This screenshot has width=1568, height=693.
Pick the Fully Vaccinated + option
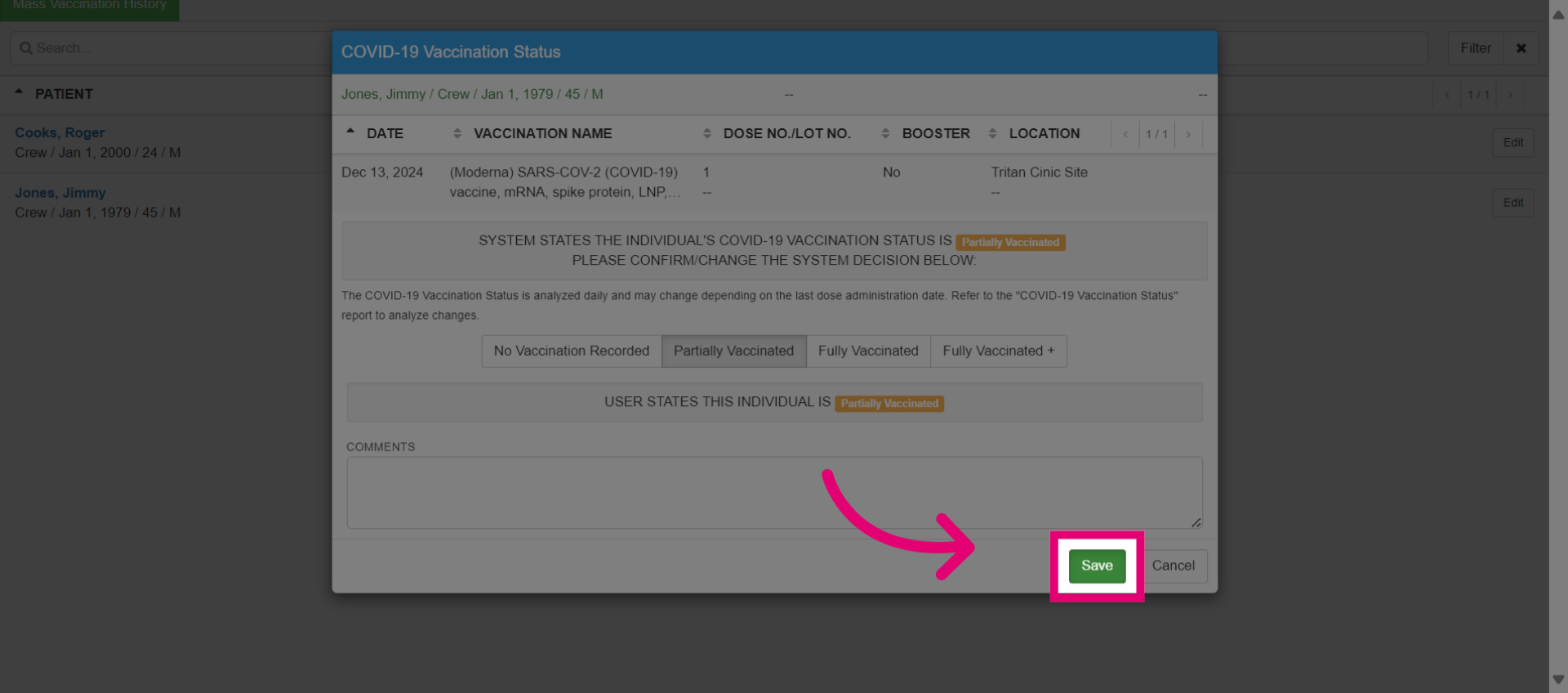(999, 351)
